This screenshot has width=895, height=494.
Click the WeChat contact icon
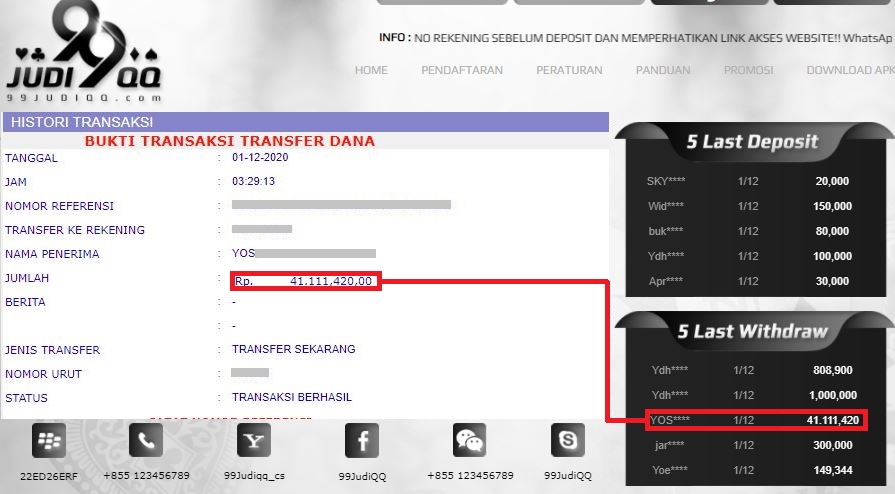click(x=469, y=440)
